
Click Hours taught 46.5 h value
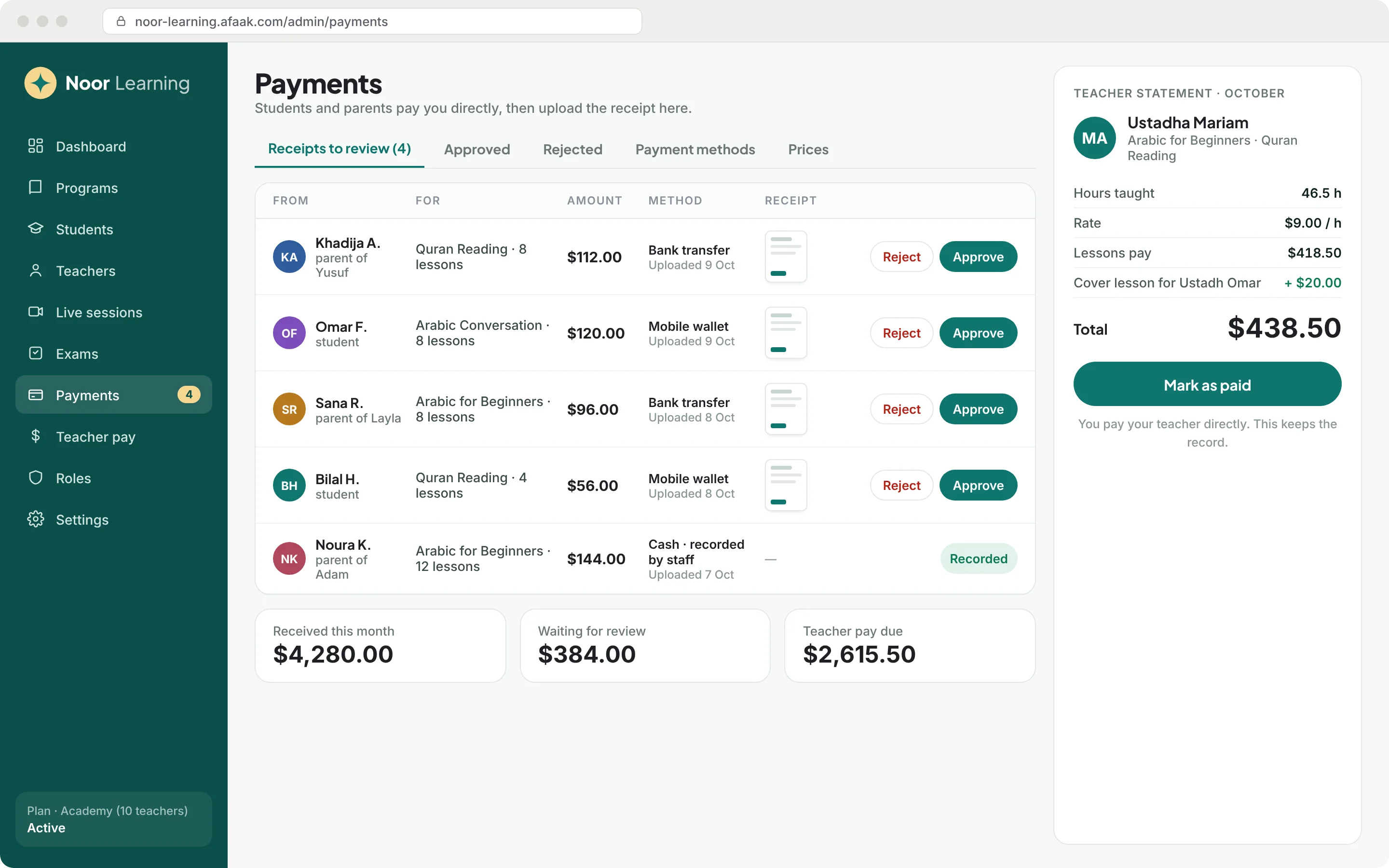coord(1321,193)
